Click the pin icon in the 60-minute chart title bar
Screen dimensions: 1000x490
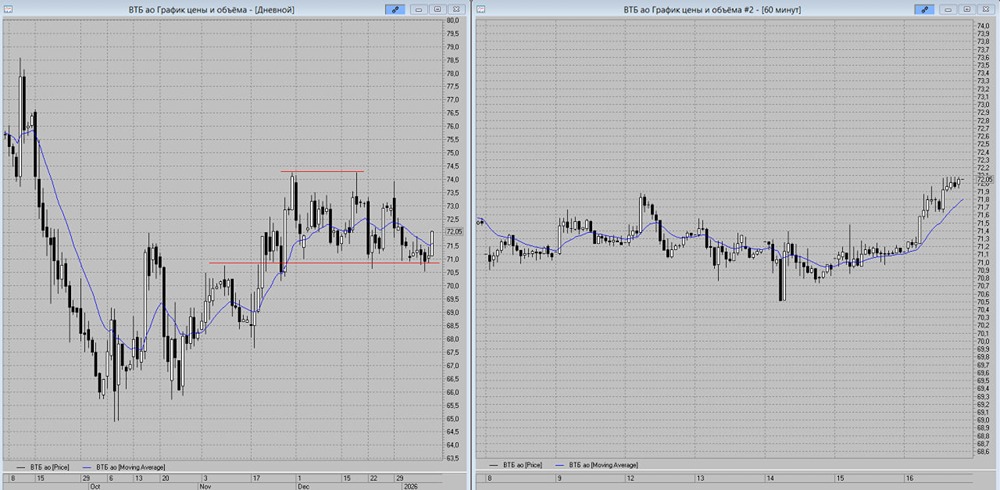(924, 10)
